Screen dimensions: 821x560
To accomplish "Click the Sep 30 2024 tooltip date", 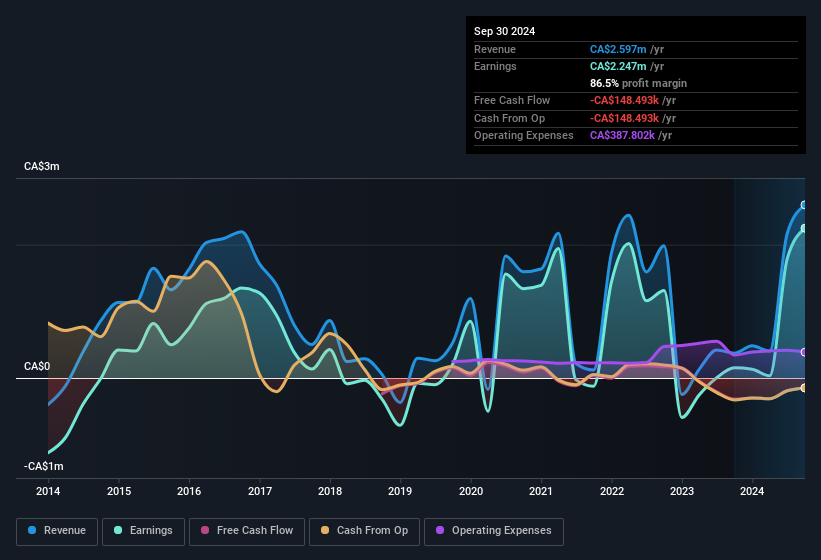I will (x=505, y=31).
